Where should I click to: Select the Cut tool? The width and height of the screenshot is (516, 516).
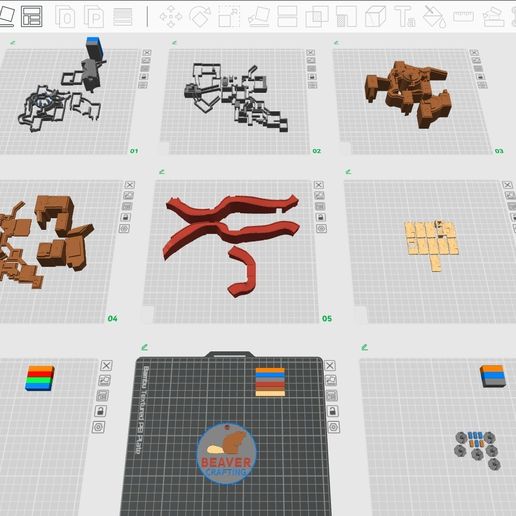287,16
